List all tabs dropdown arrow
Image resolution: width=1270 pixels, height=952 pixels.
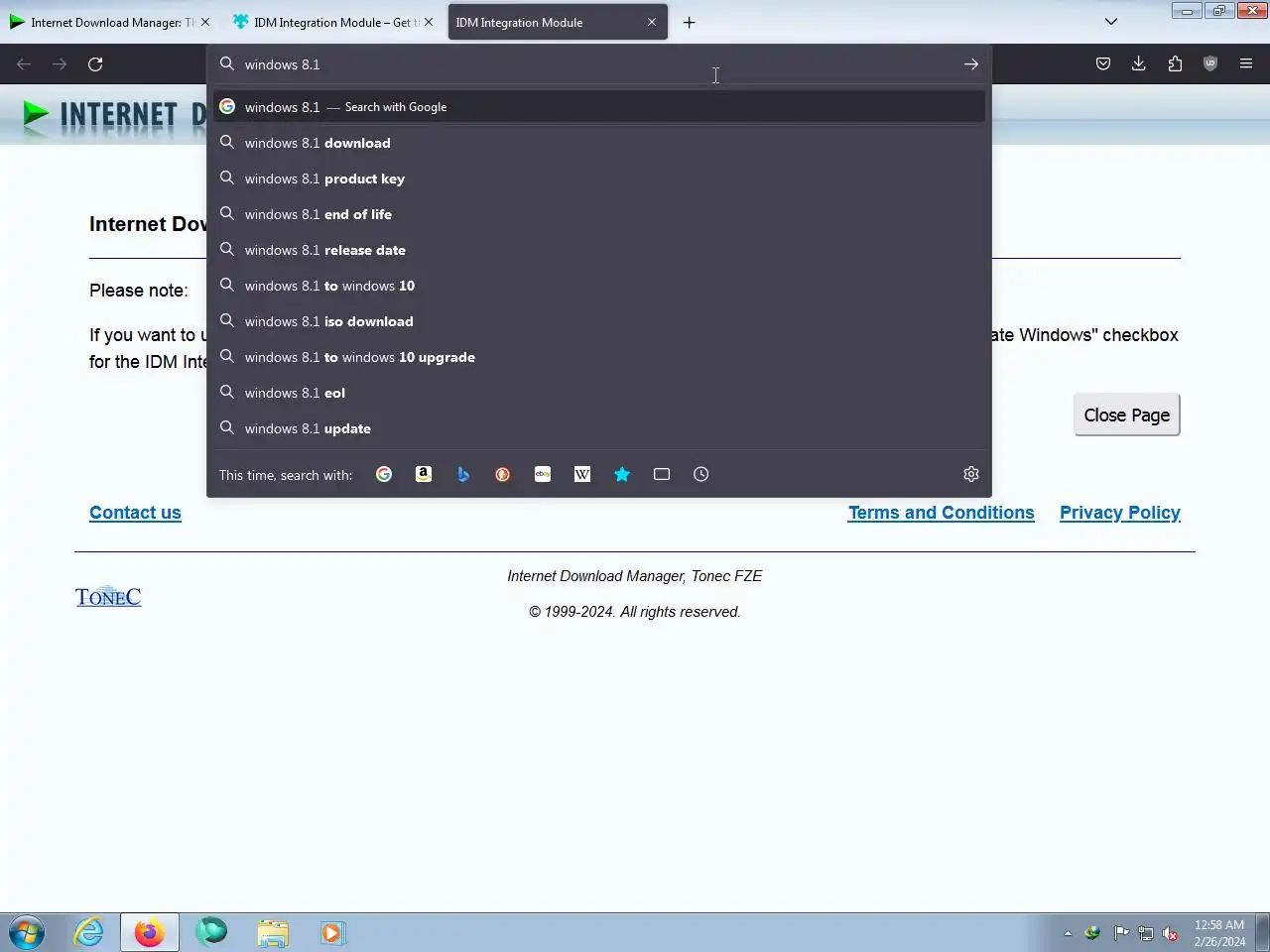1111,22
